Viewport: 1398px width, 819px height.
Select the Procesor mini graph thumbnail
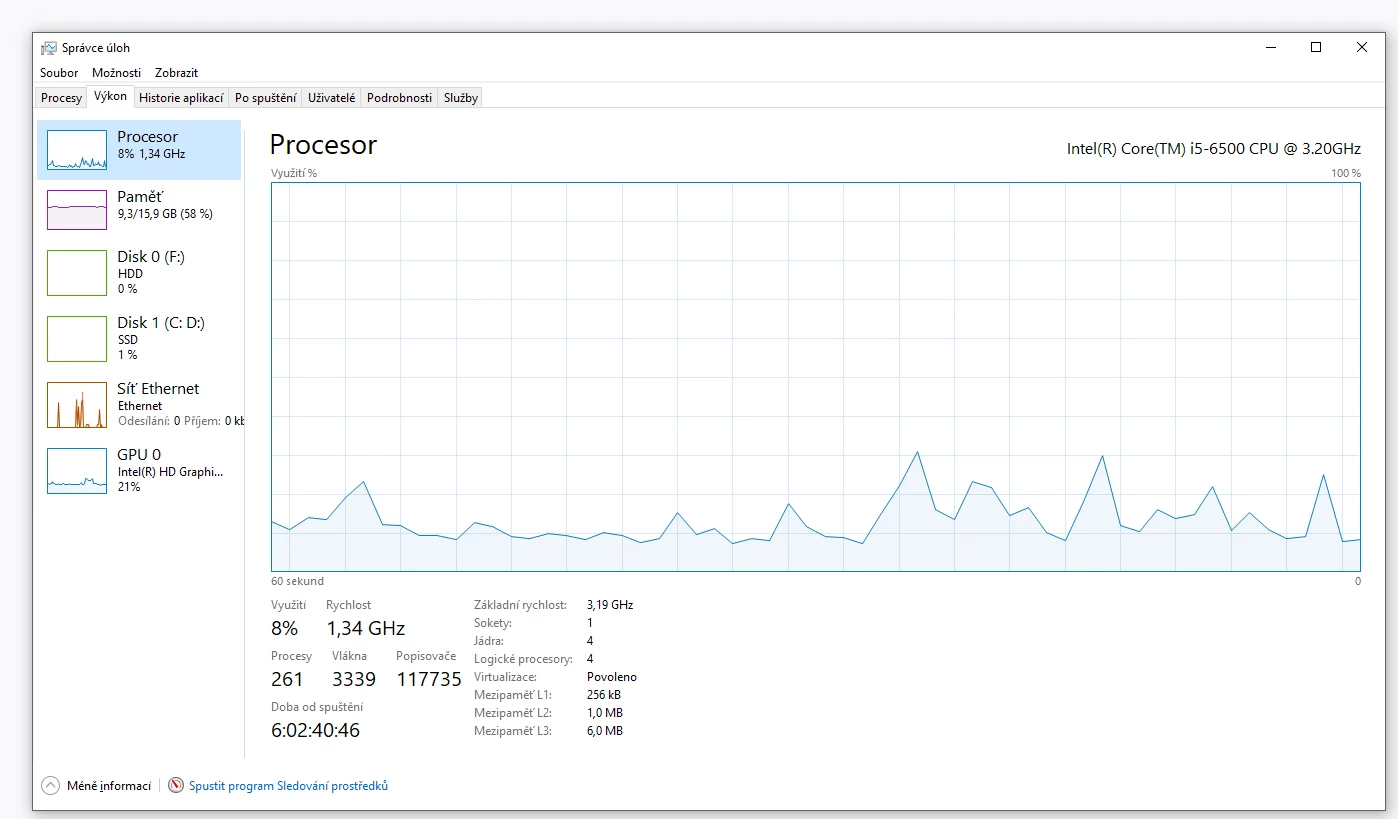77,150
